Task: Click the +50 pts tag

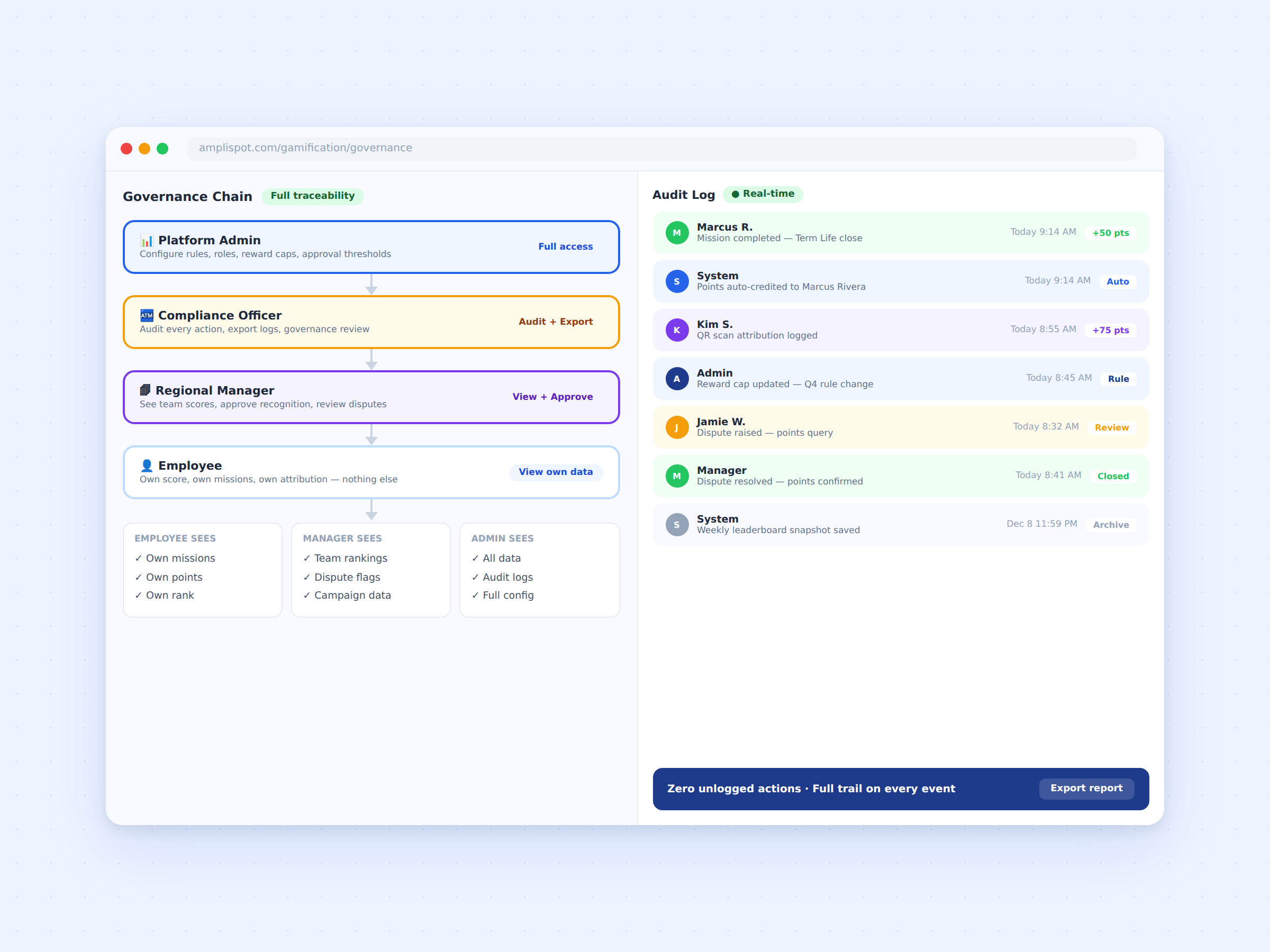Action: tap(1110, 234)
